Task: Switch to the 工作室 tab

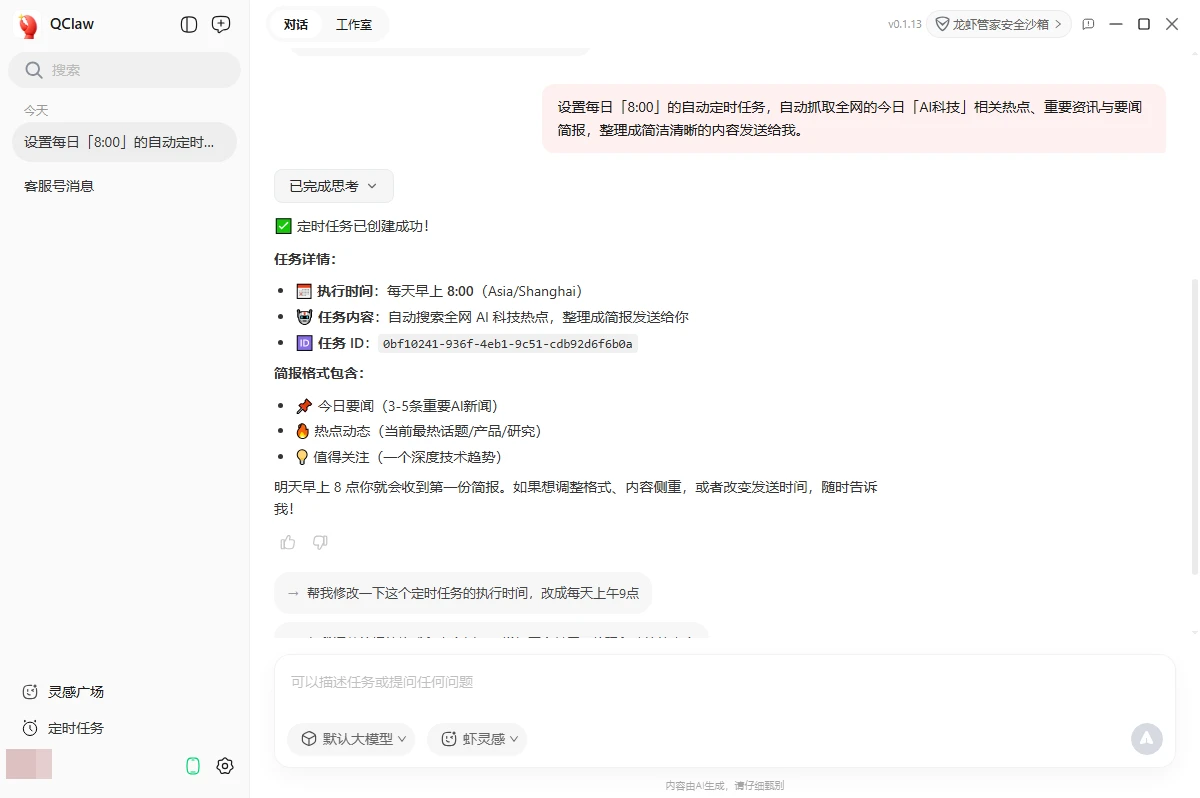Action: coord(354,23)
